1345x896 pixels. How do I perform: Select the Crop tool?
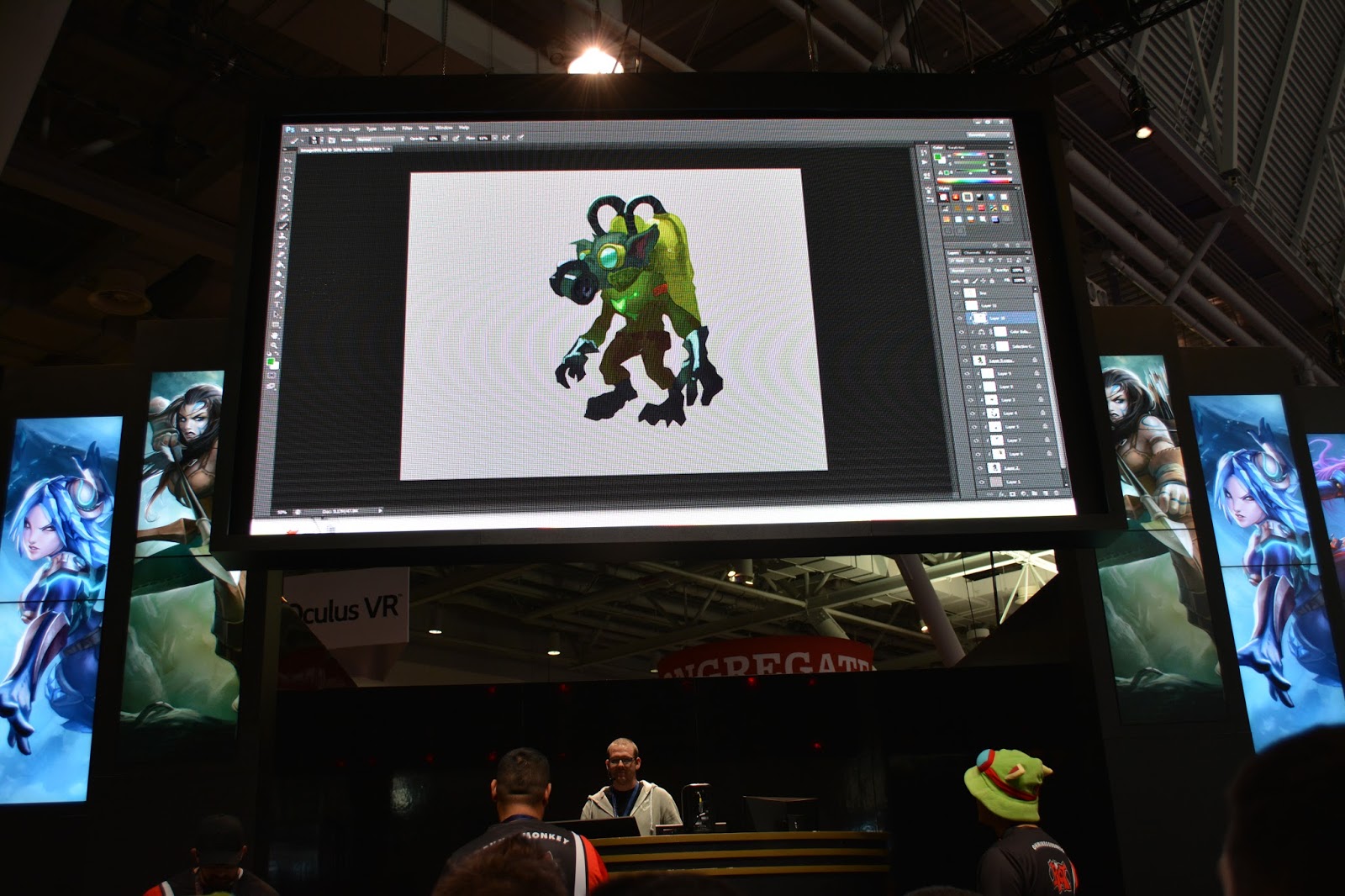[x=285, y=198]
